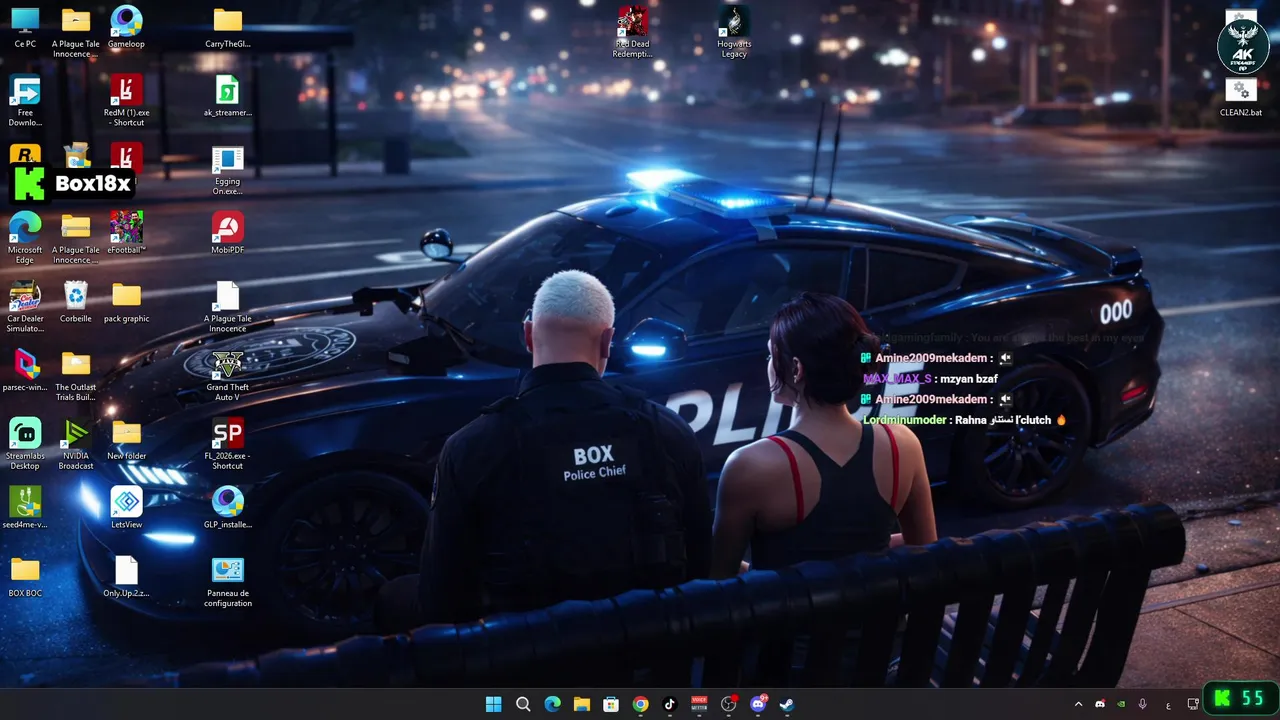The height and width of the screenshot is (720, 1280).
Task: Open Steam from the taskbar
Action: [787, 704]
